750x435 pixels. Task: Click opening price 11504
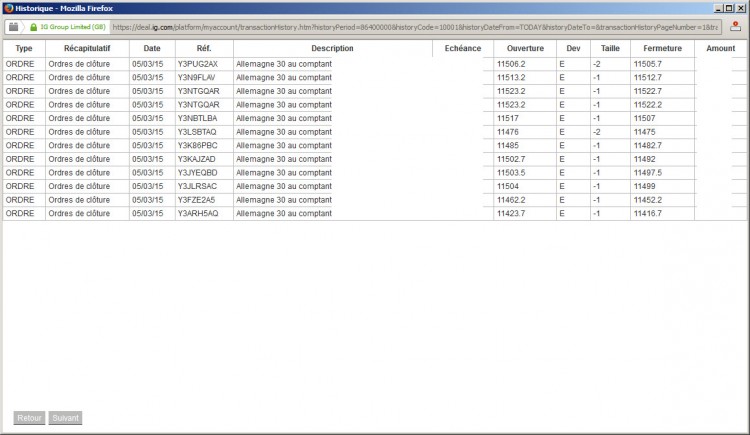coord(507,186)
